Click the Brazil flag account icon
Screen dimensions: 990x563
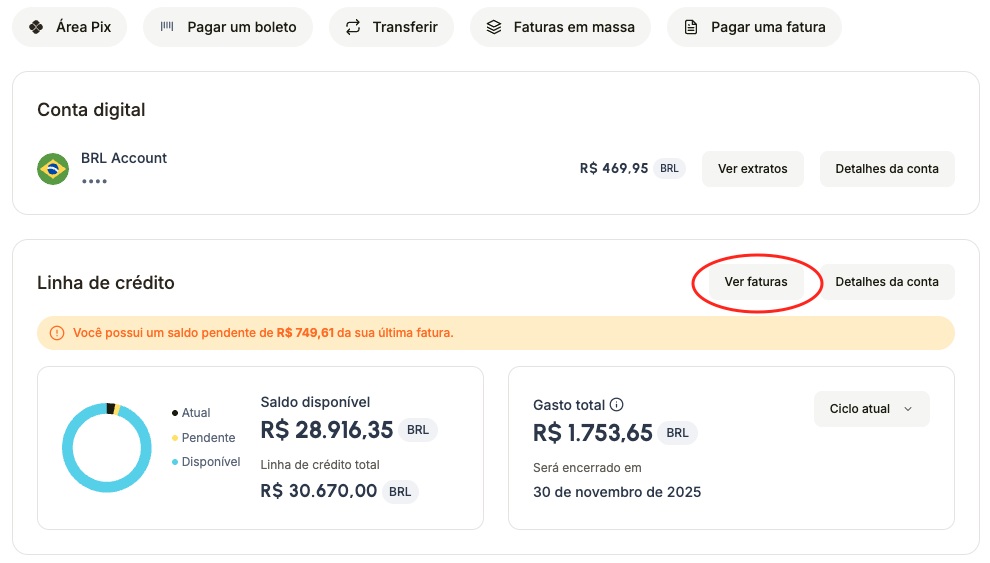(53, 169)
